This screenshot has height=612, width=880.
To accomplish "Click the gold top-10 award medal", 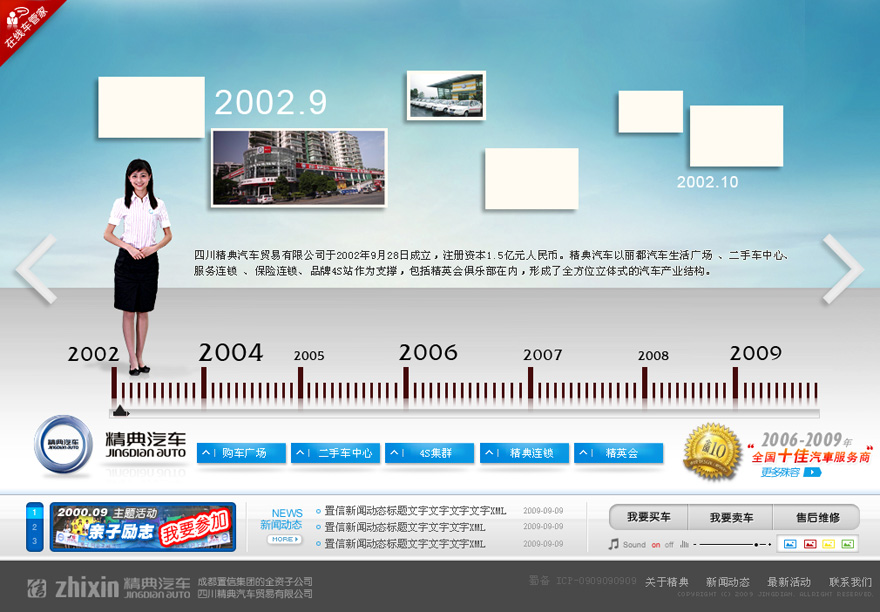I will tap(713, 451).
